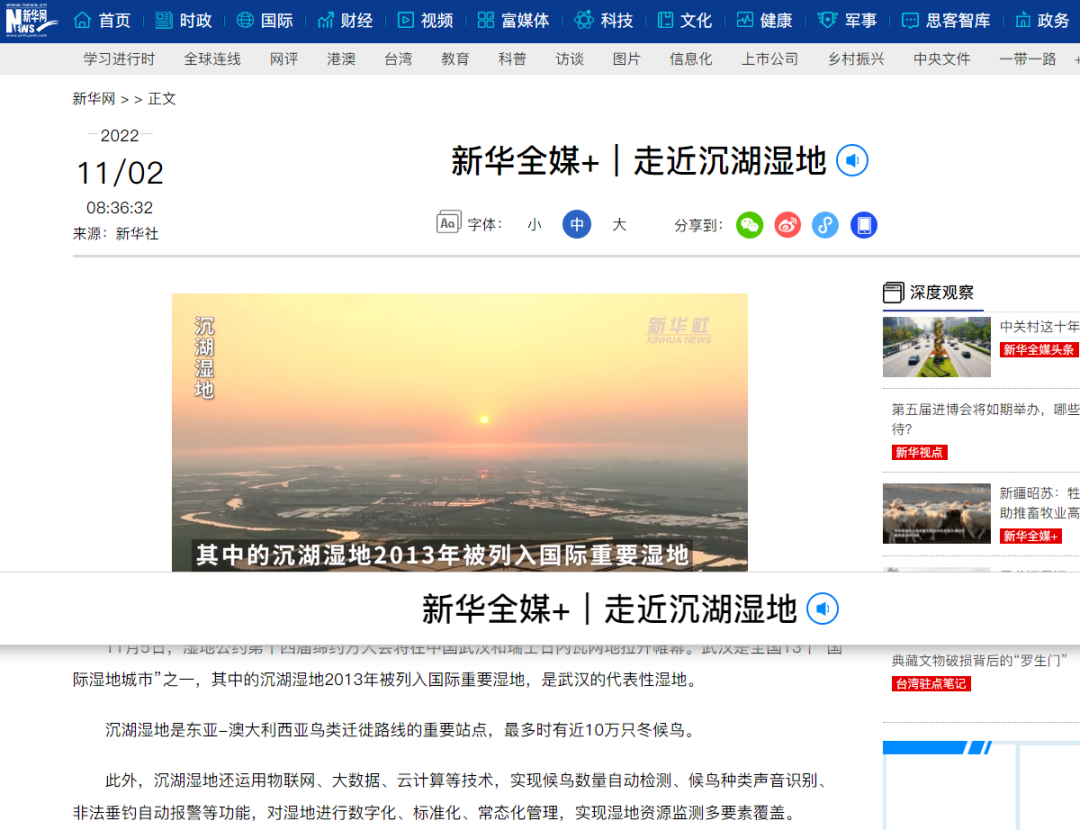Click the 新华视点 red tag
The height and width of the screenshot is (830, 1080).
[x=920, y=453]
